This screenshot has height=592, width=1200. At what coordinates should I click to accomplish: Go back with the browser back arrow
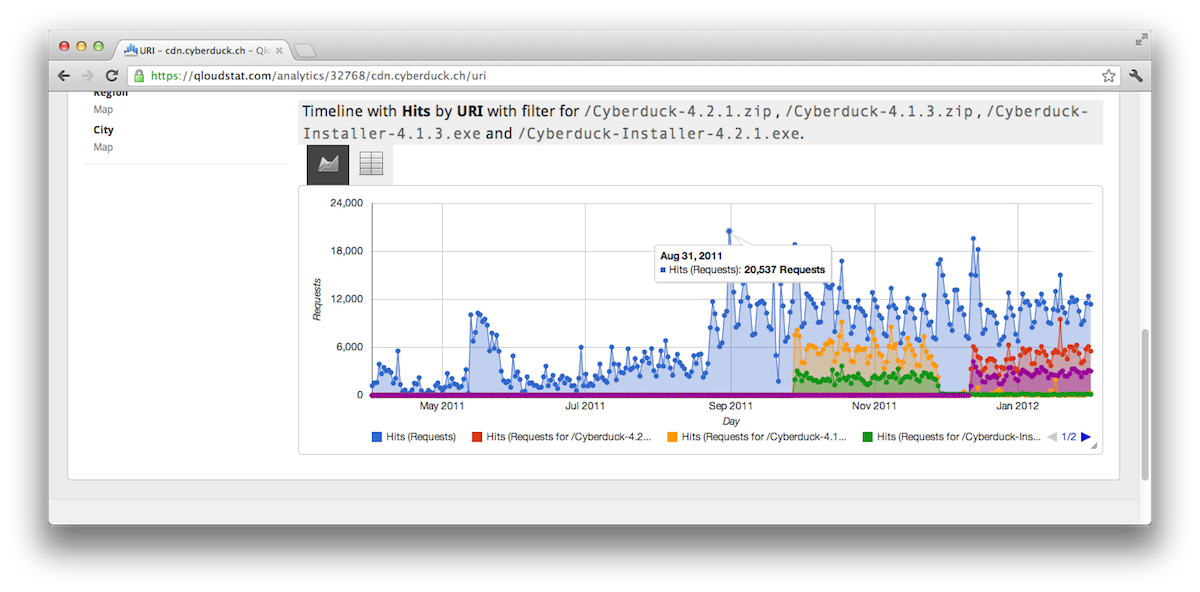tap(64, 75)
